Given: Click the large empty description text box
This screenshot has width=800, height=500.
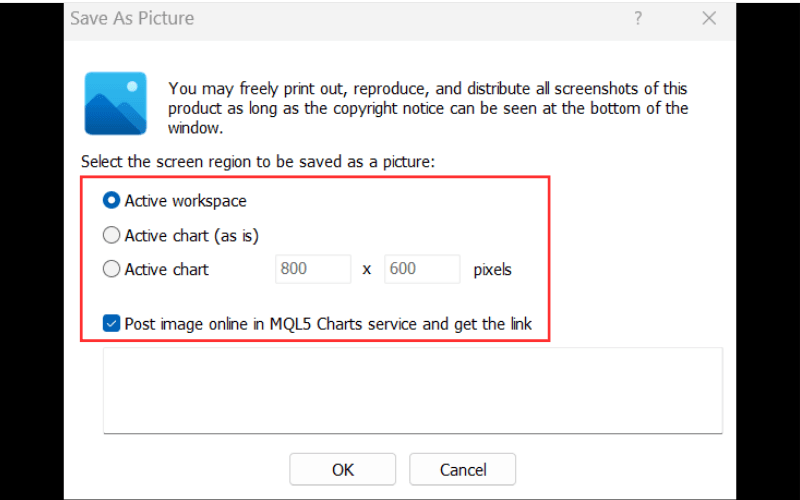Looking at the screenshot, I should (x=413, y=391).
